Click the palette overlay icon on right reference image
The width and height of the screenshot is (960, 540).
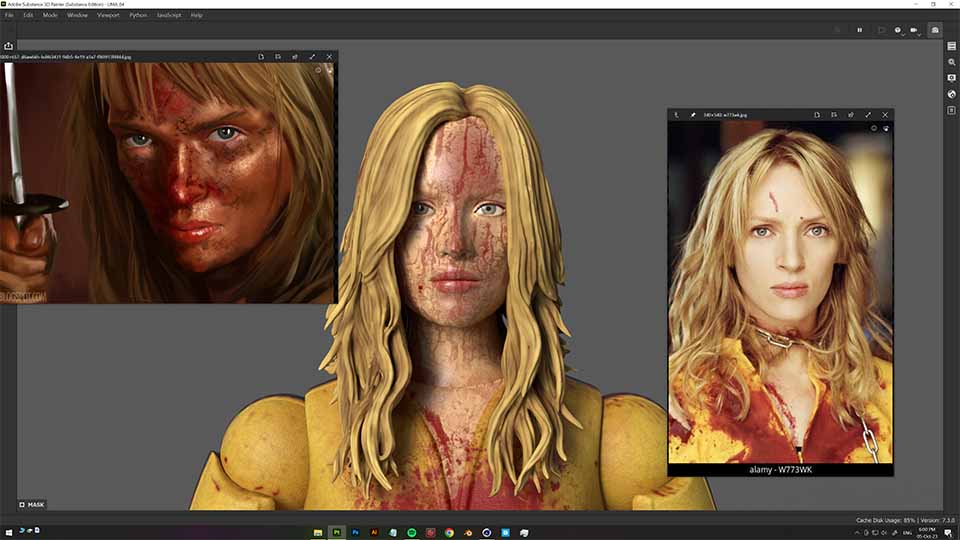(x=885, y=129)
